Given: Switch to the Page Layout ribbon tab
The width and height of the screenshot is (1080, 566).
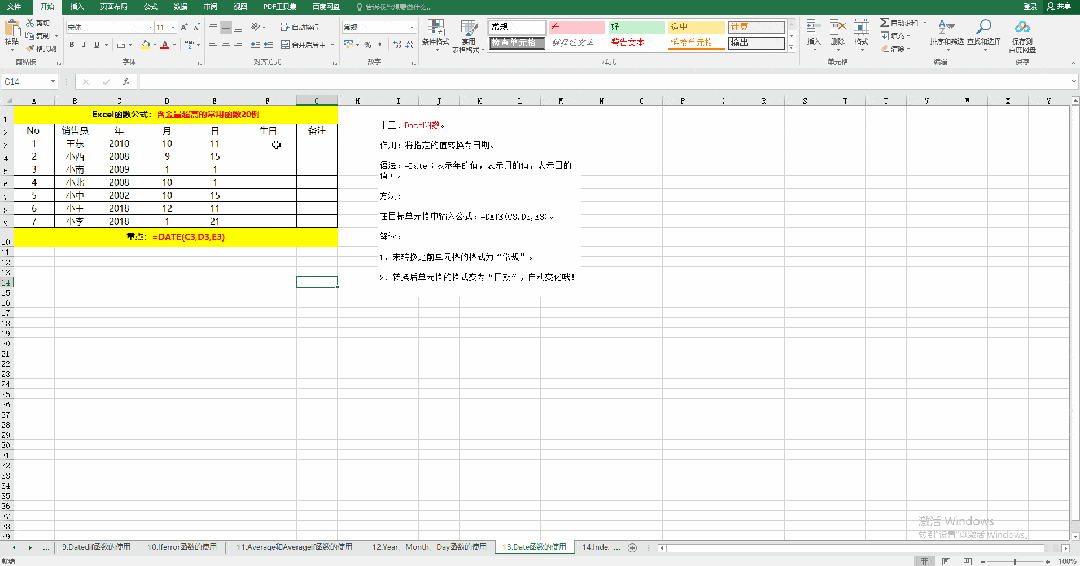Looking at the screenshot, I should coord(114,6).
